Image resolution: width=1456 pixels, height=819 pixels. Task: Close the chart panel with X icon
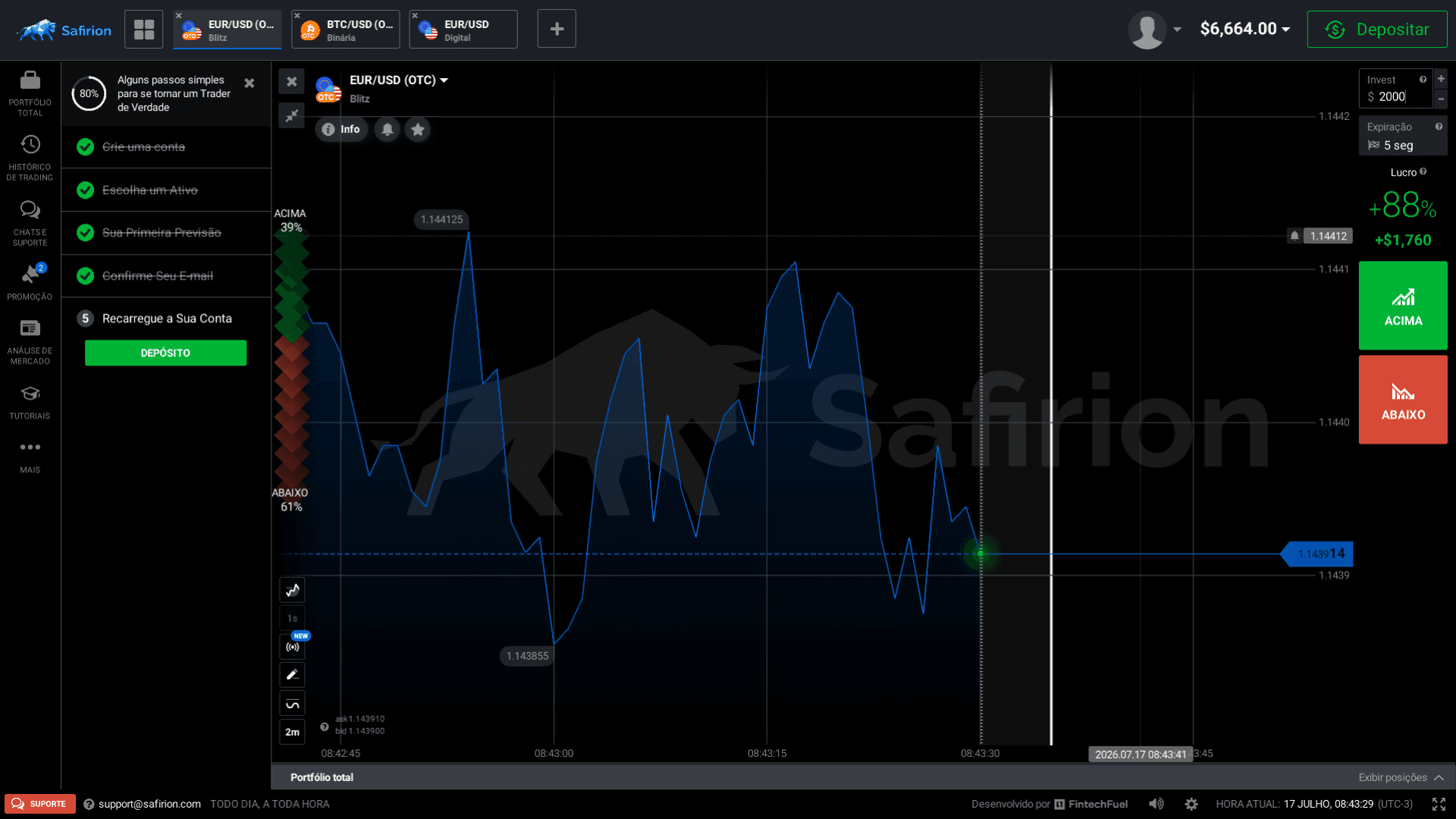pyautogui.click(x=291, y=81)
